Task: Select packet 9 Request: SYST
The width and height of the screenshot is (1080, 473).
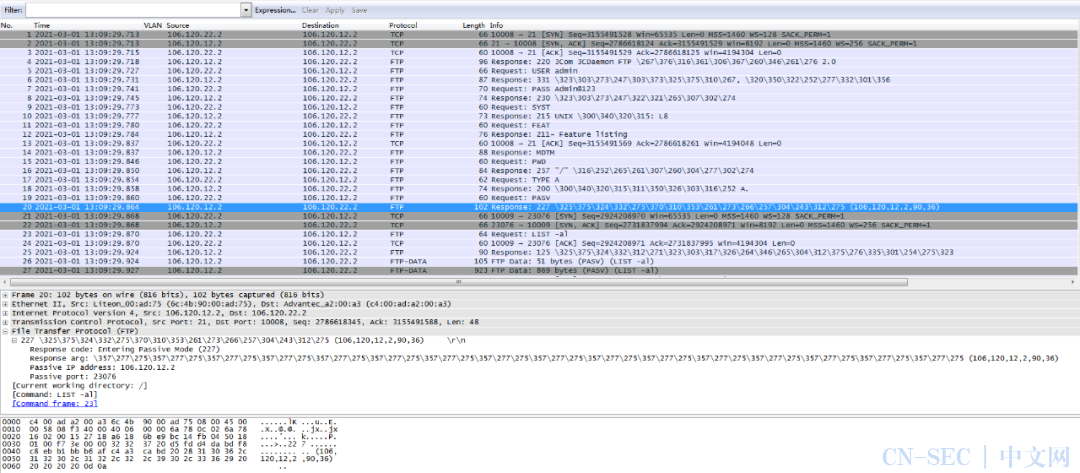Action: (x=540, y=107)
